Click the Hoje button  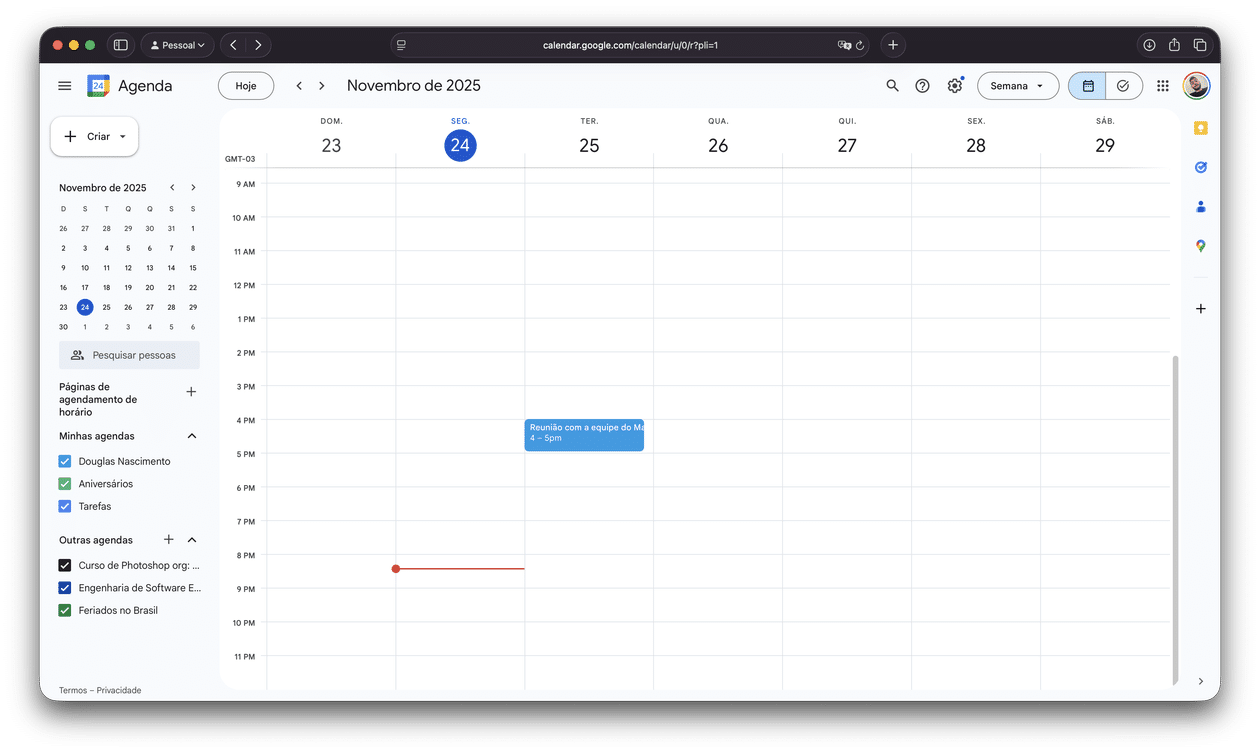[245, 86]
